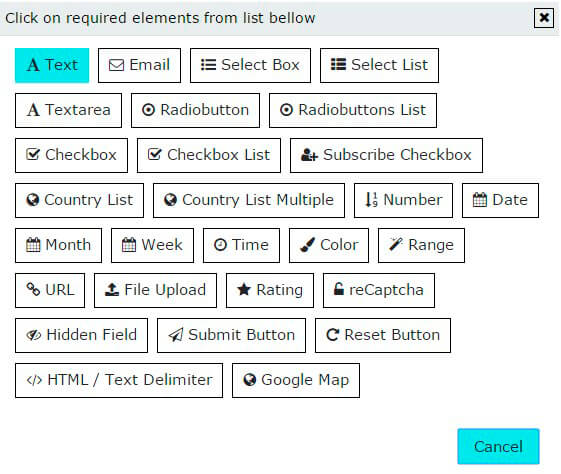561x474 pixels.
Task: Click the paintbrush icon on Color
Action: pos(307,245)
